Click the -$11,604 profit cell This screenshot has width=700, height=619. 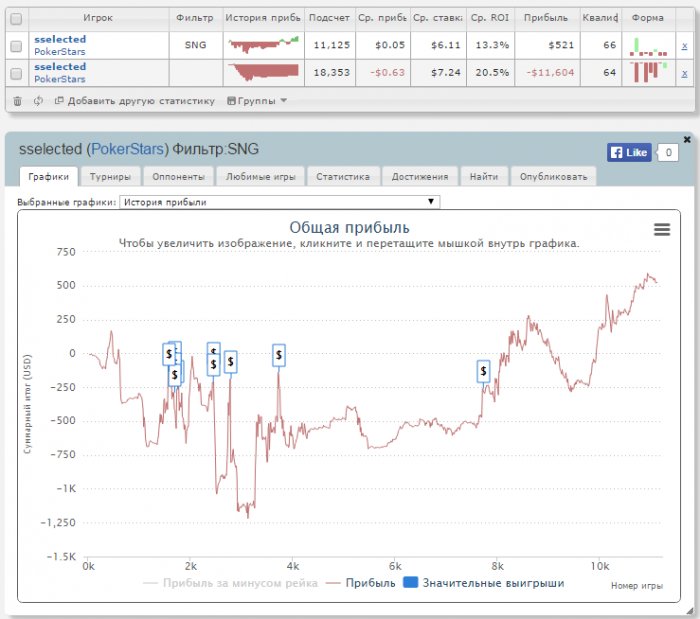pyautogui.click(x=547, y=72)
